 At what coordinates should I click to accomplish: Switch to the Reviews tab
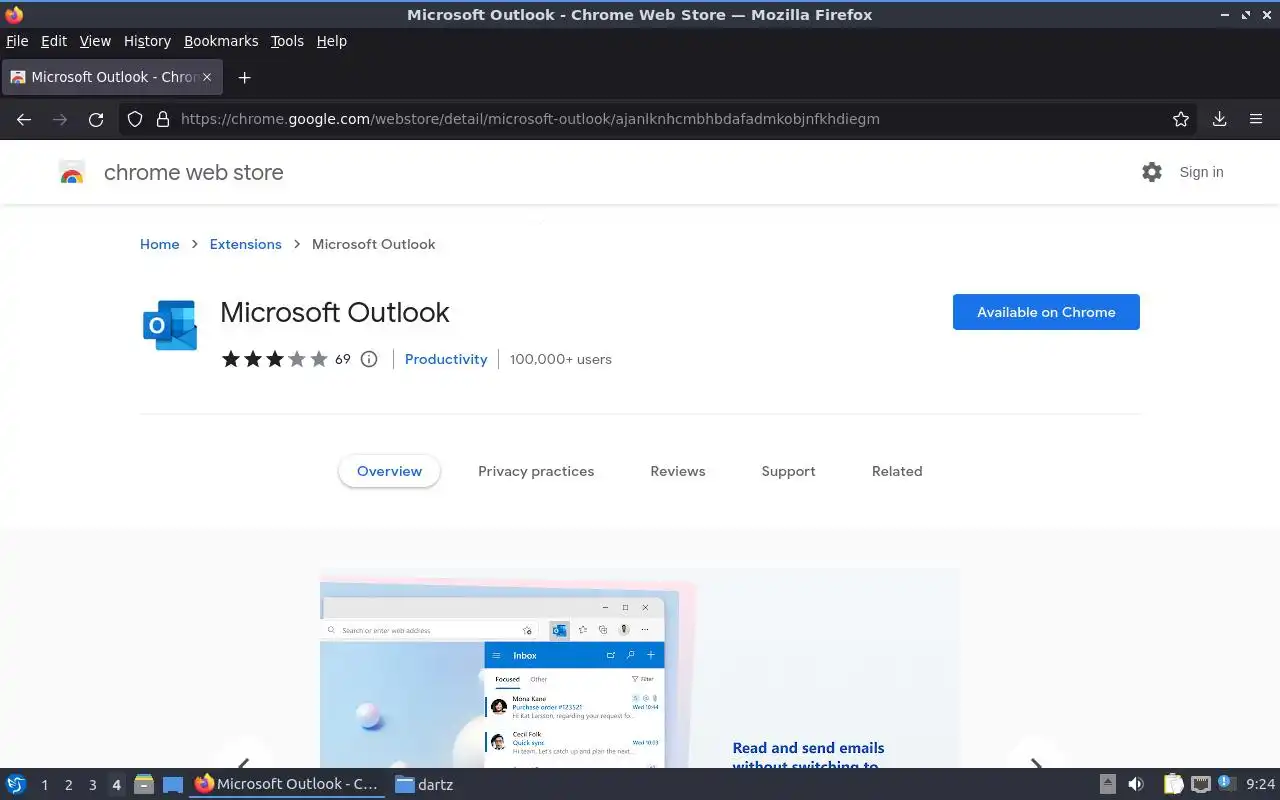click(678, 471)
